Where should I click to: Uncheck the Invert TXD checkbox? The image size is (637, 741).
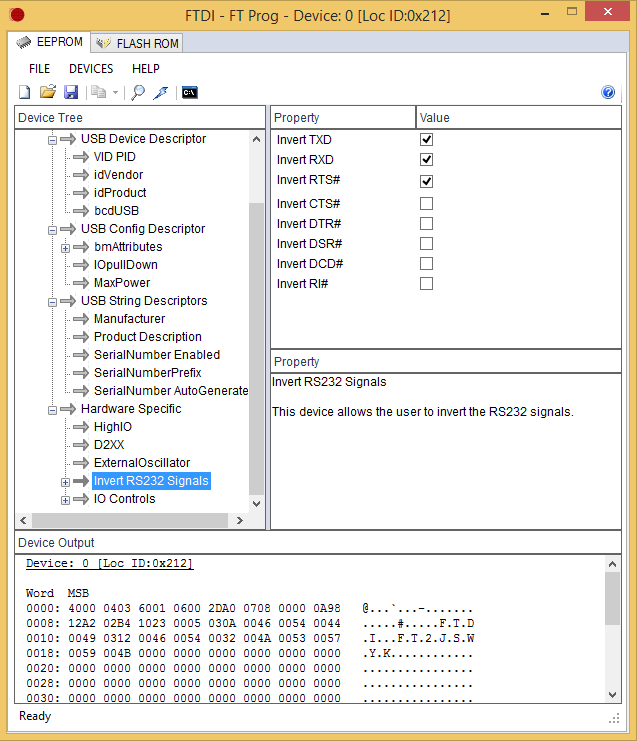coord(426,139)
